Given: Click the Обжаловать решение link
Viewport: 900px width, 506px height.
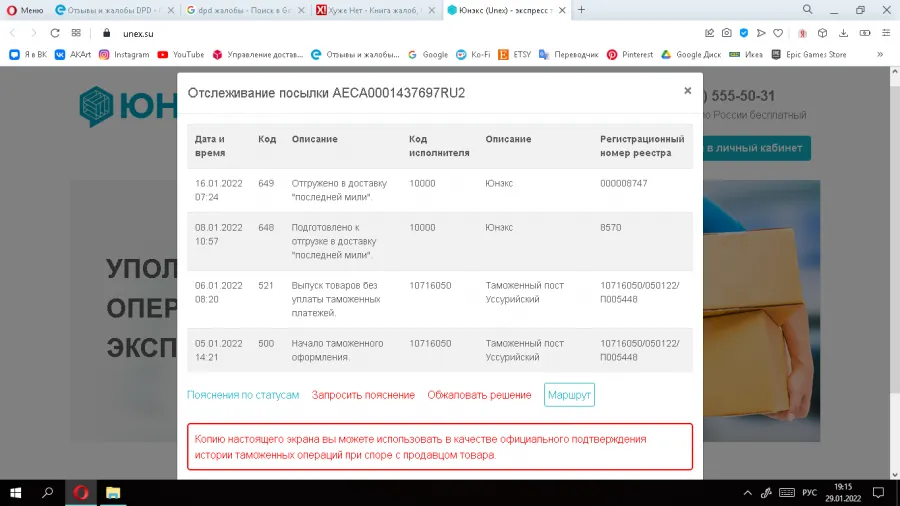Looking at the screenshot, I should point(479,395).
